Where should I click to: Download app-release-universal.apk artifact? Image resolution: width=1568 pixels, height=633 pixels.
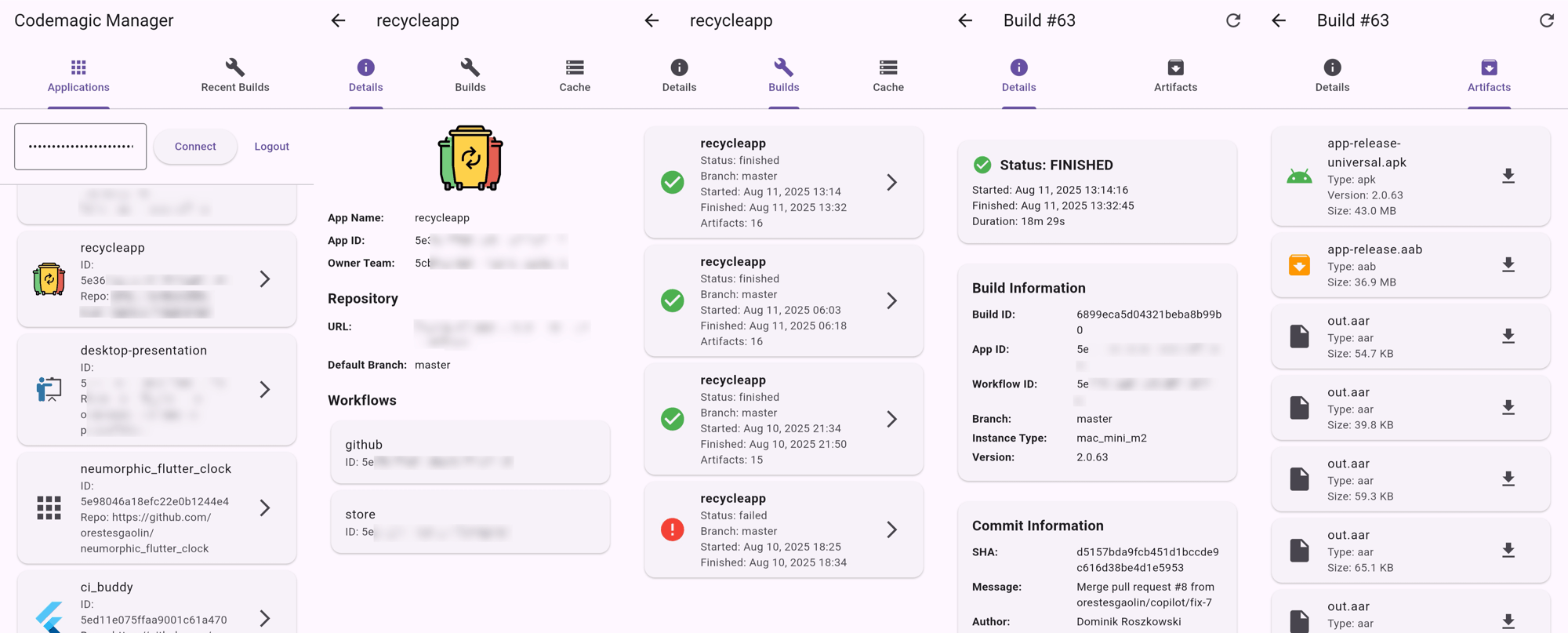click(x=1508, y=176)
